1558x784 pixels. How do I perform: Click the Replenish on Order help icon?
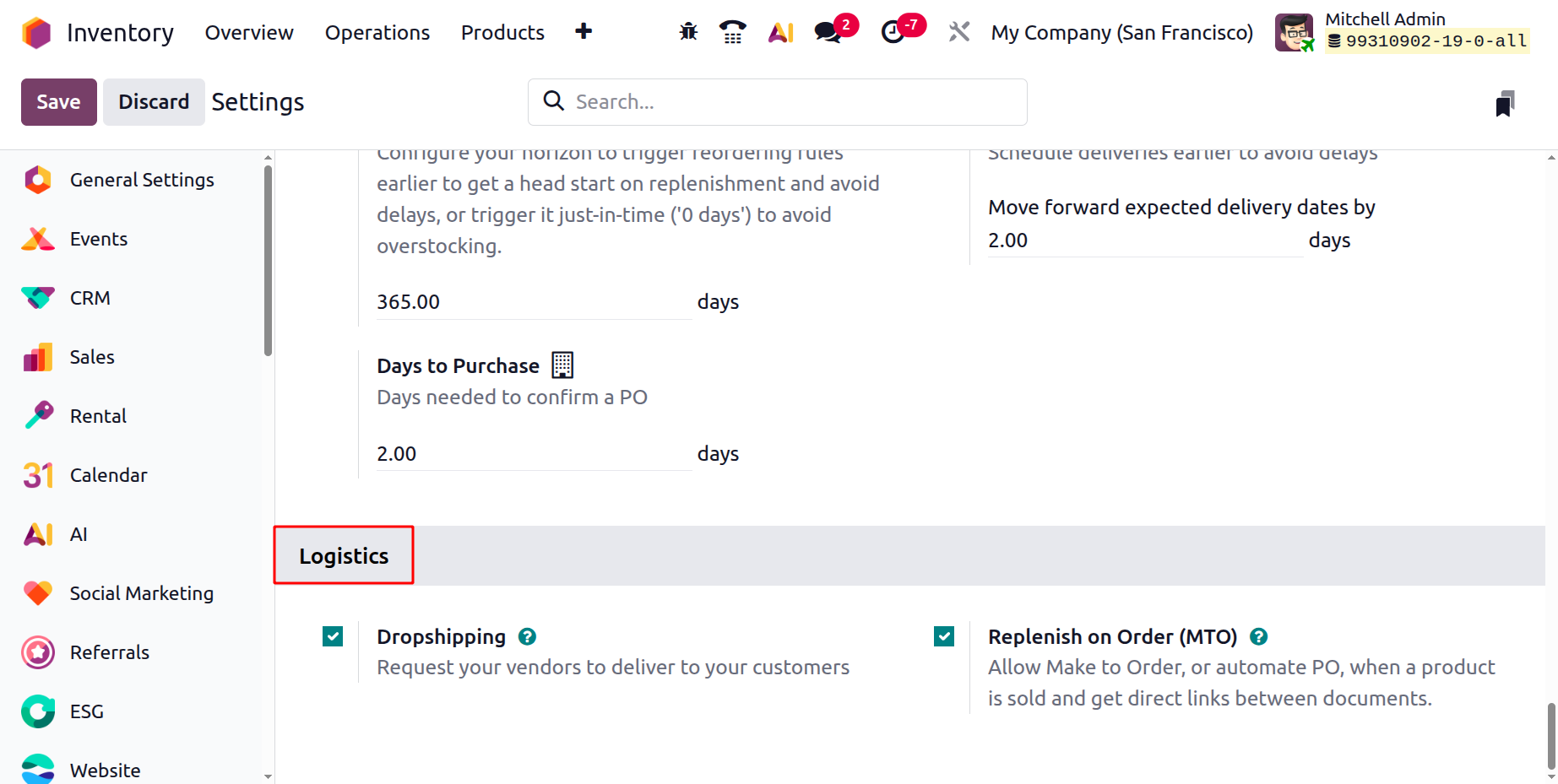point(1258,636)
